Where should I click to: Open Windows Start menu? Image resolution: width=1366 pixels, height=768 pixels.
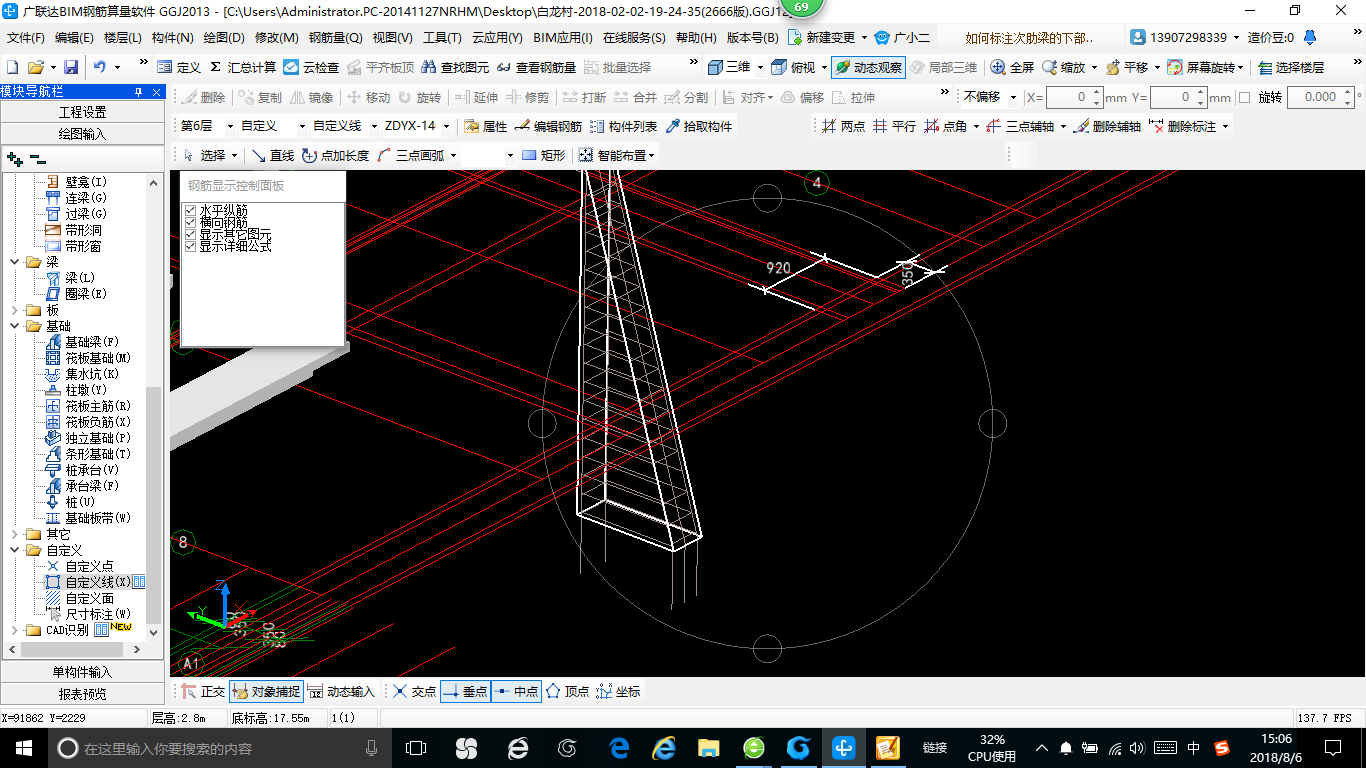pyautogui.click(x=24, y=748)
